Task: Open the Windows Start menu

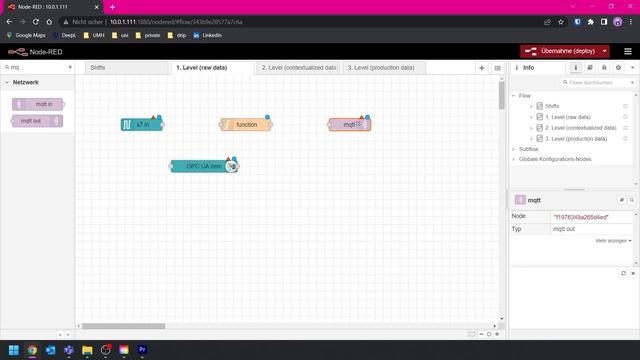Action: [x=13, y=350]
